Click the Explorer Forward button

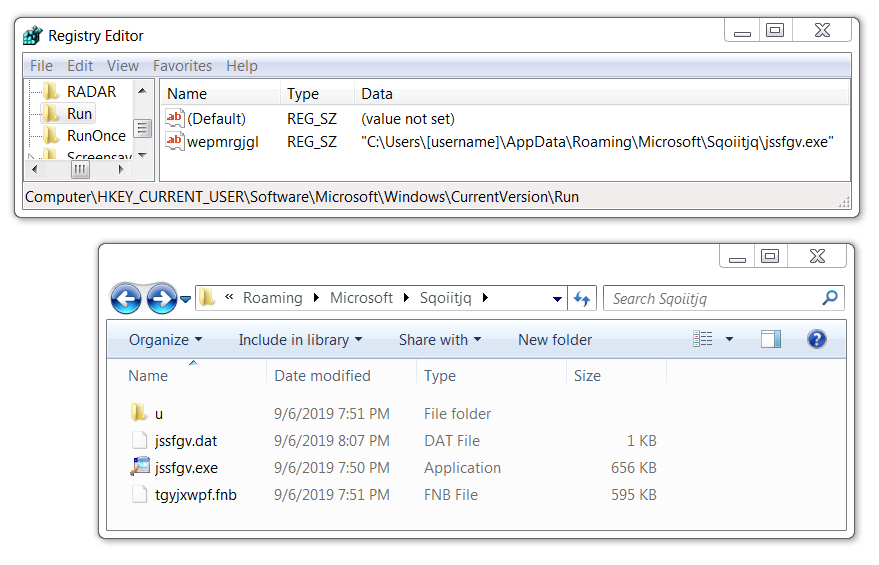pos(161,298)
